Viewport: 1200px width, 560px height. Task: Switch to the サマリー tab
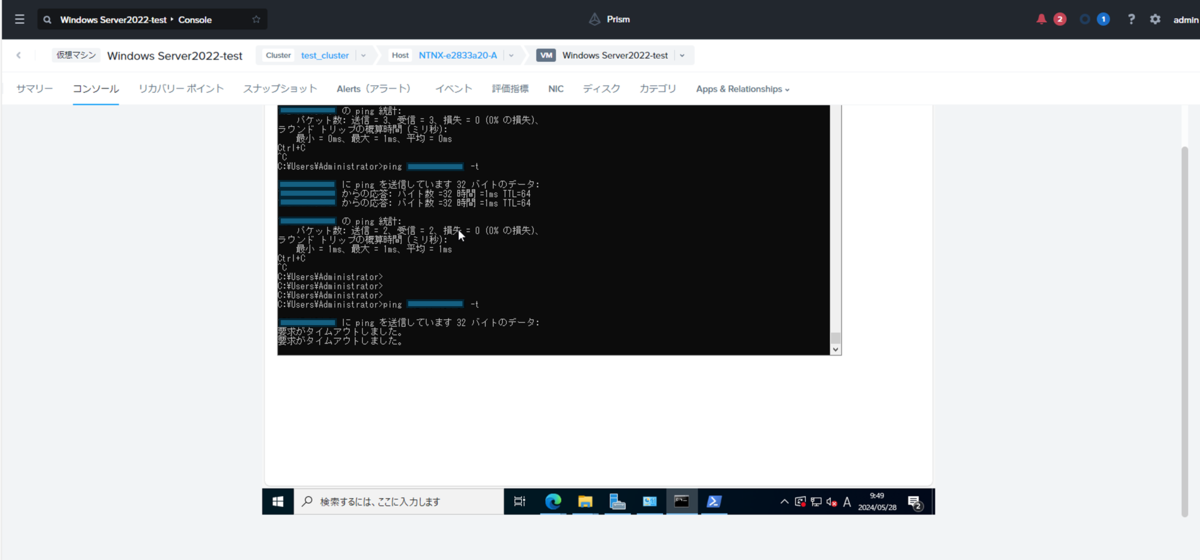click(x=34, y=89)
